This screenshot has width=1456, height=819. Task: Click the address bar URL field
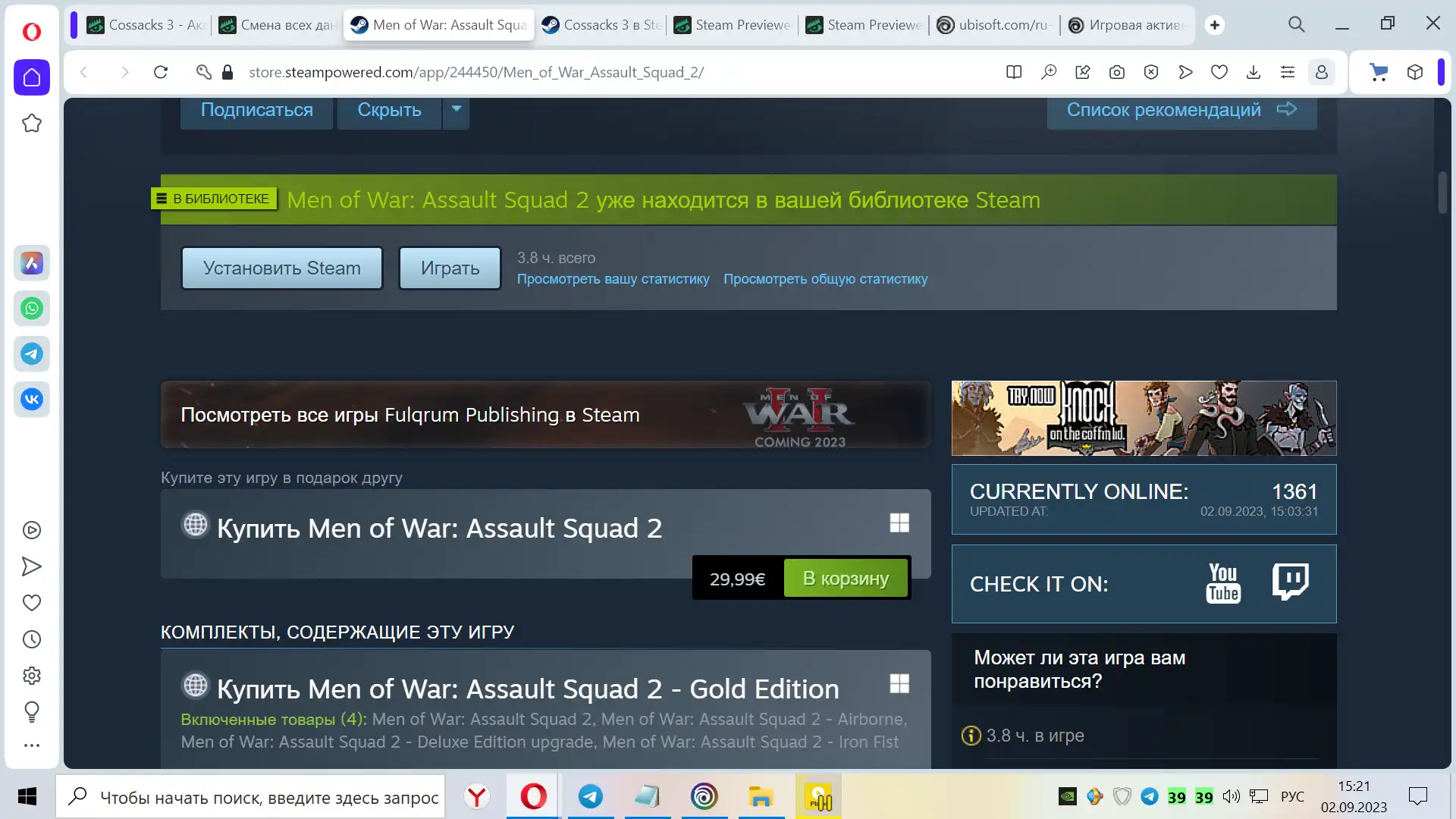[476, 72]
